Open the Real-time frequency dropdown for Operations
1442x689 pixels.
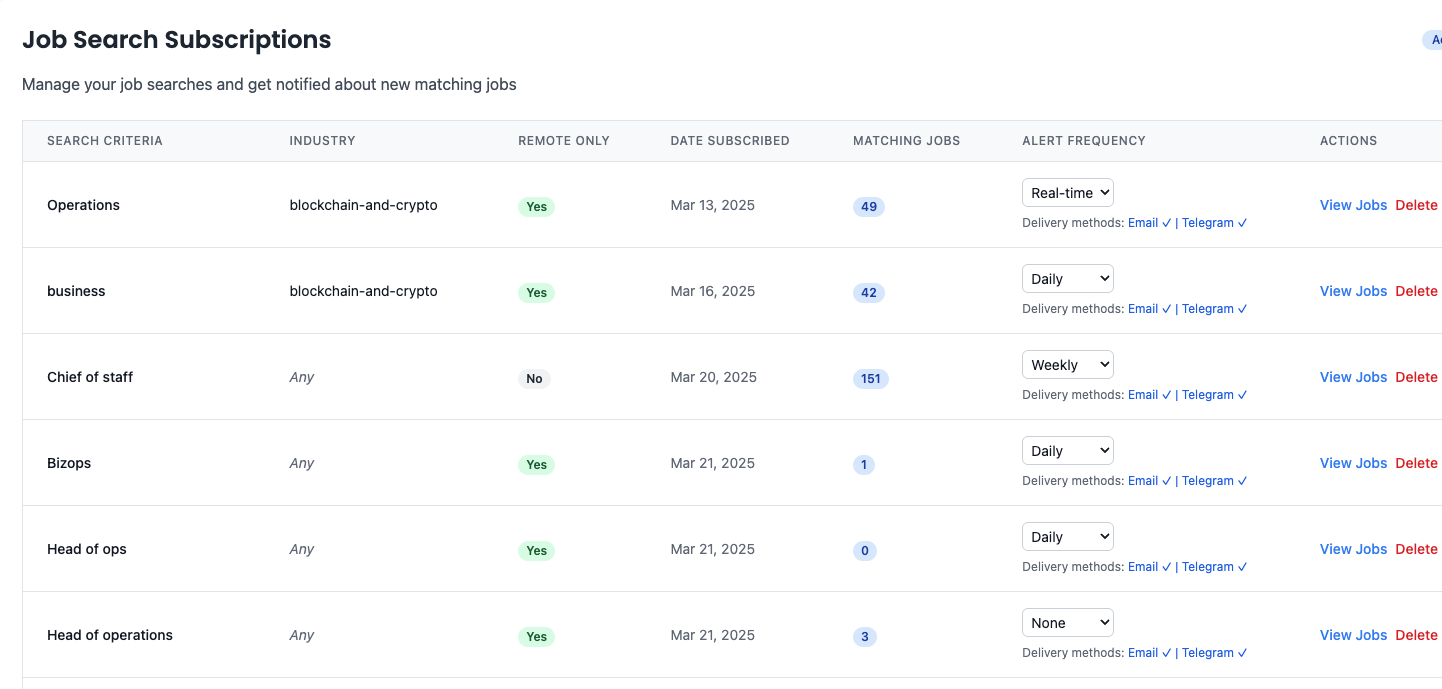click(1067, 192)
